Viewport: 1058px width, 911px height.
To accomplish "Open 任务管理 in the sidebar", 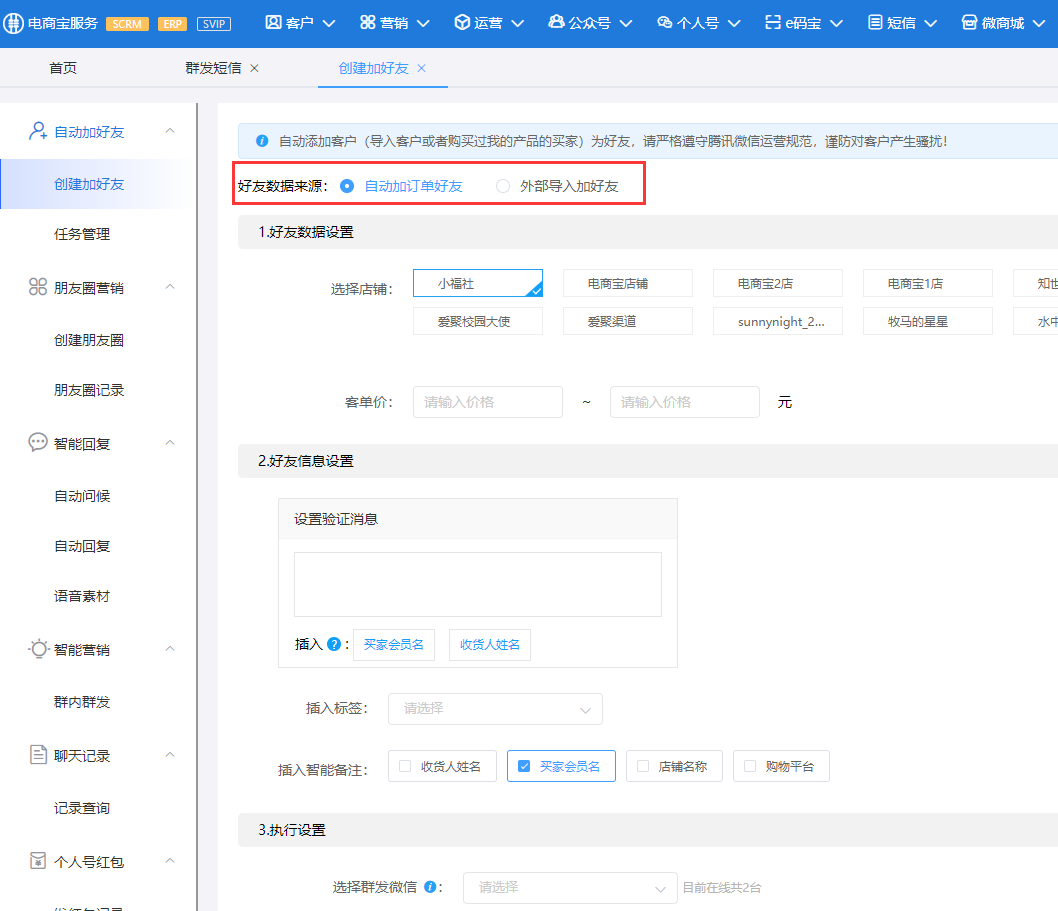I will point(82,234).
